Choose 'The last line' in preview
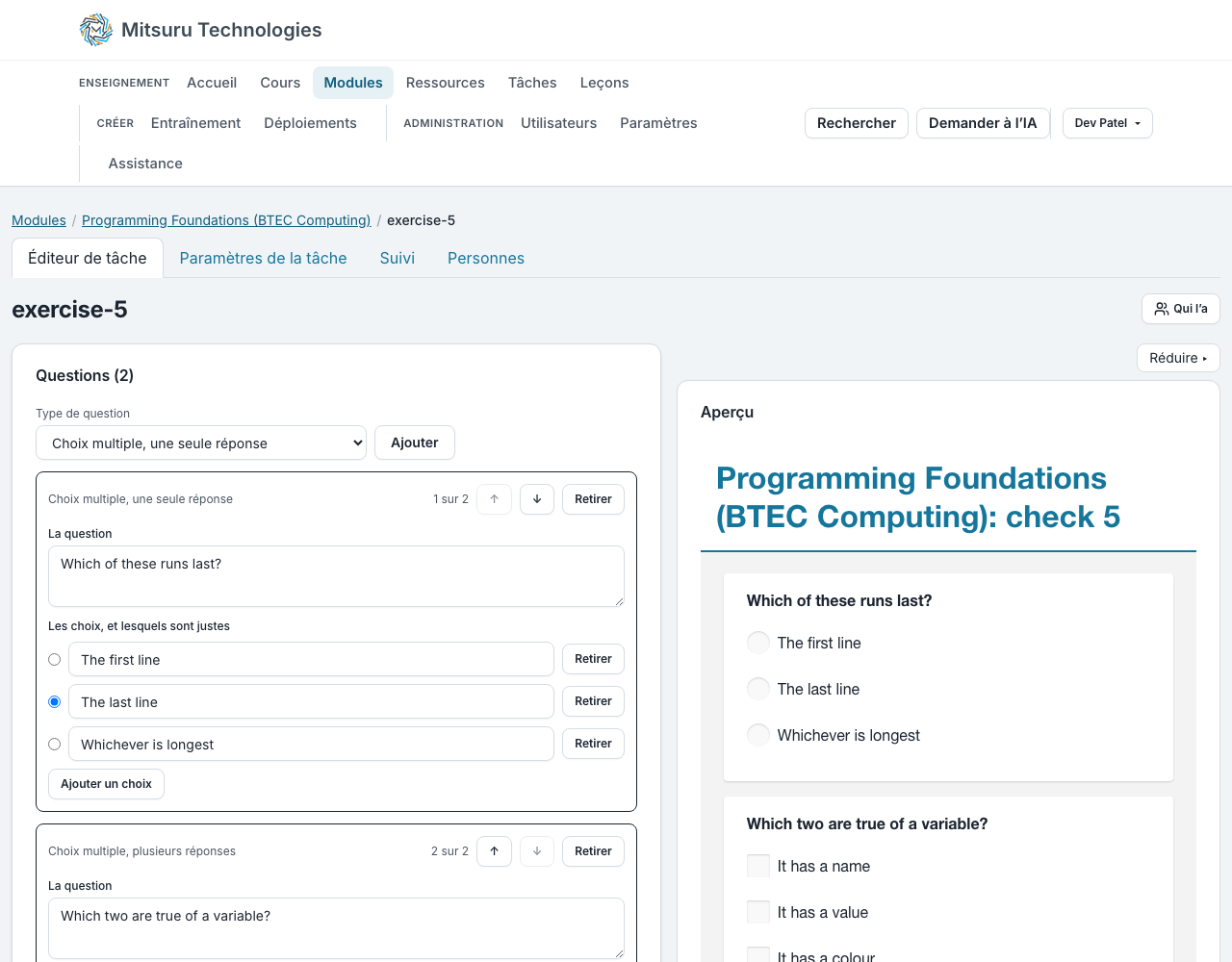Viewport: 1232px width, 962px height. 758,689
